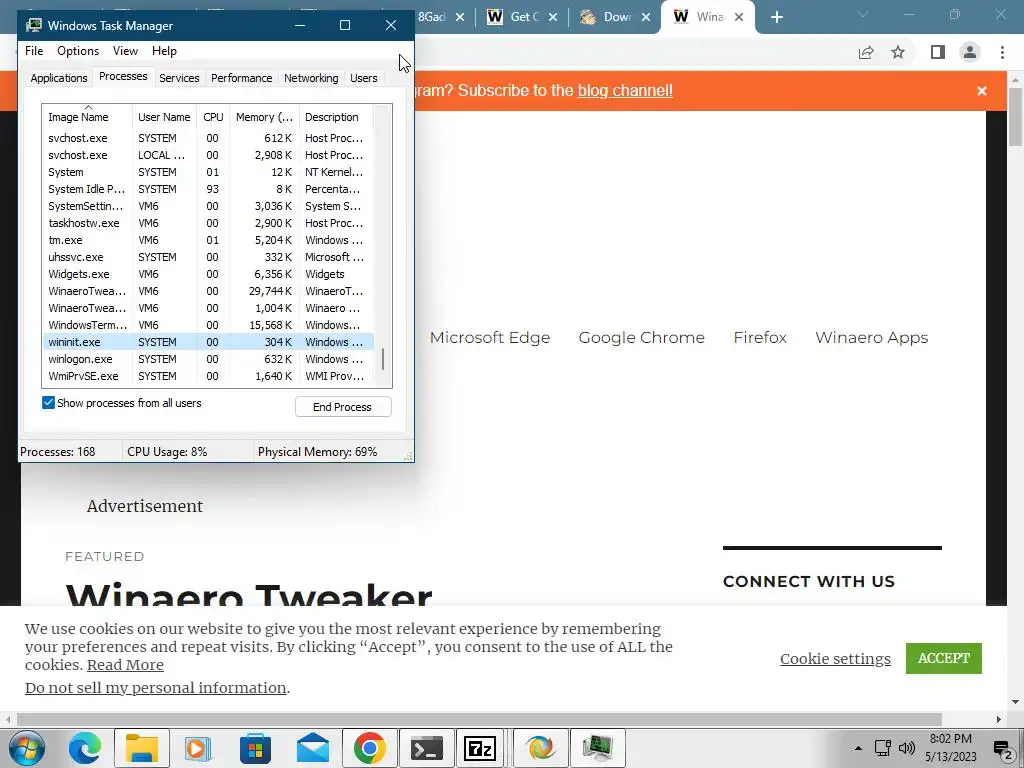
Task: Open the Help menu in Task Manager
Action: coord(164,51)
